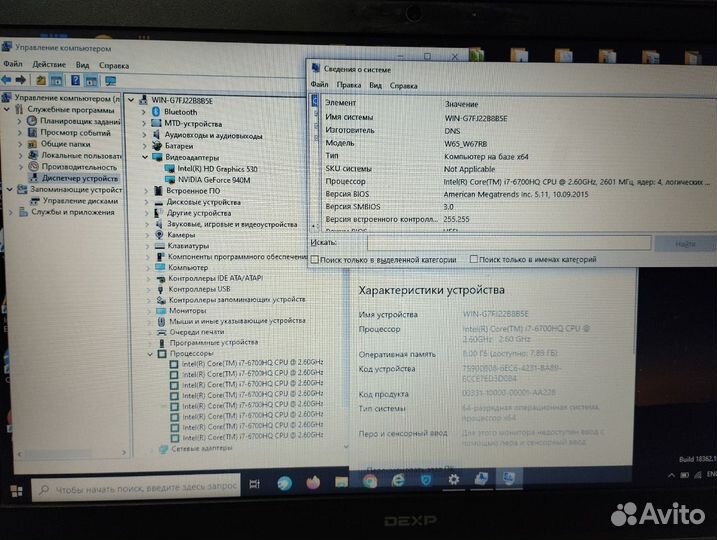The width and height of the screenshot is (717, 540).
Task: Open the shield security app on taskbar
Action: (x=426, y=480)
